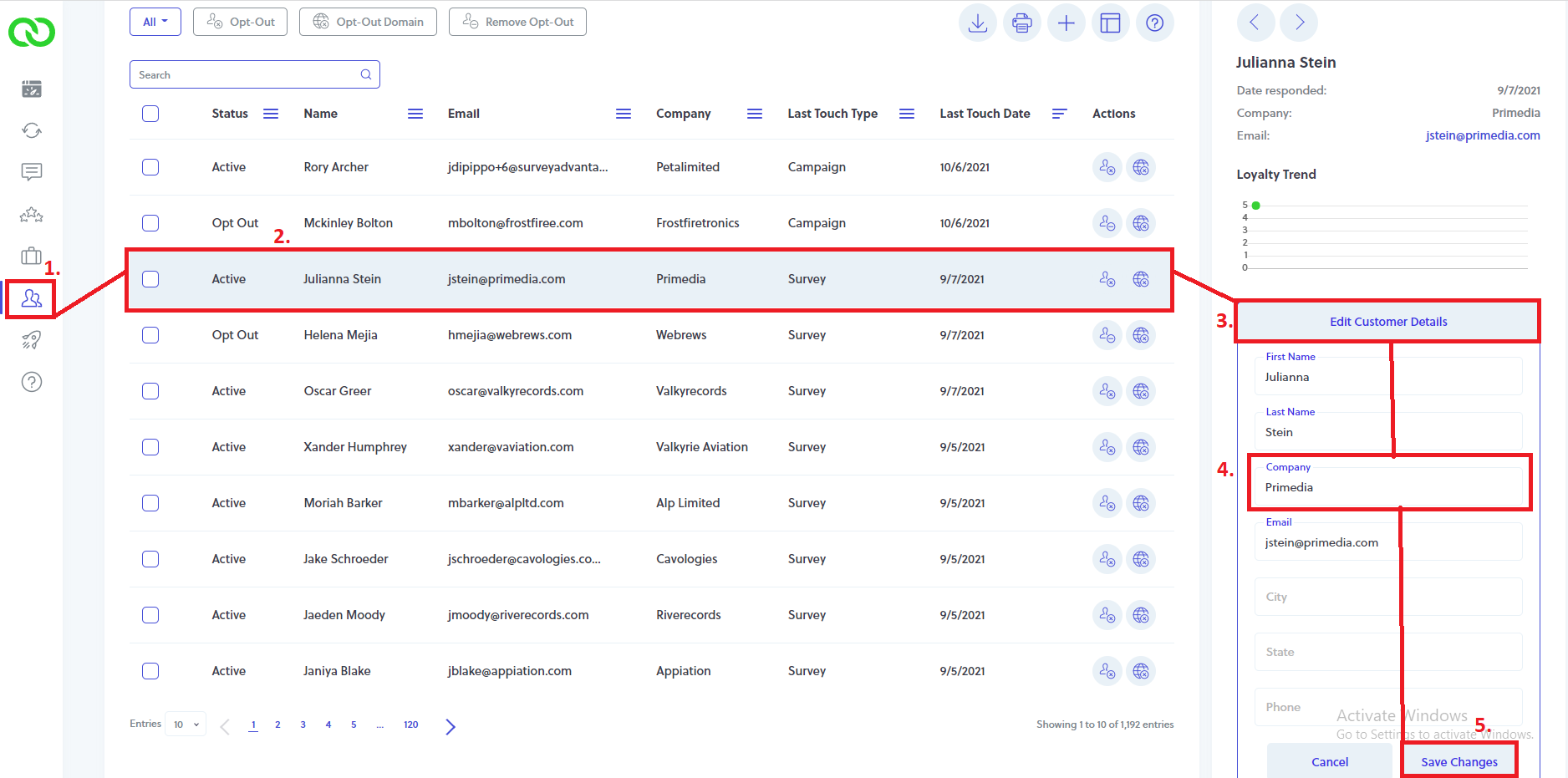Click the Search input field

pyautogui.click(x=254, y=74)
